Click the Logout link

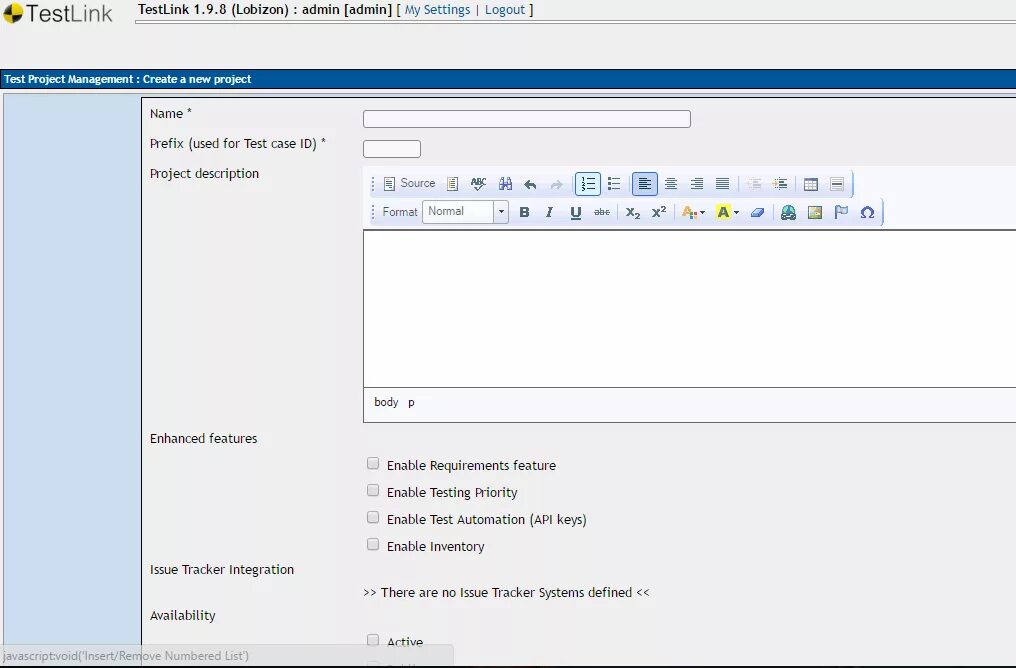[505, 10]
